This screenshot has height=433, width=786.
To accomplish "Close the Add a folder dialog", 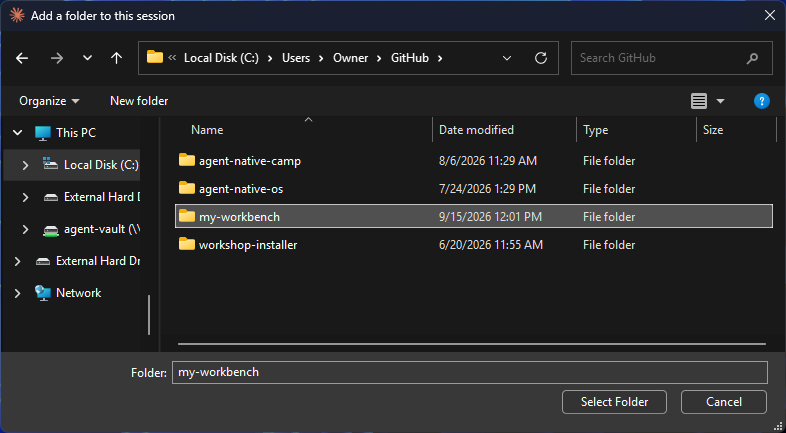I will pos(769,16).
